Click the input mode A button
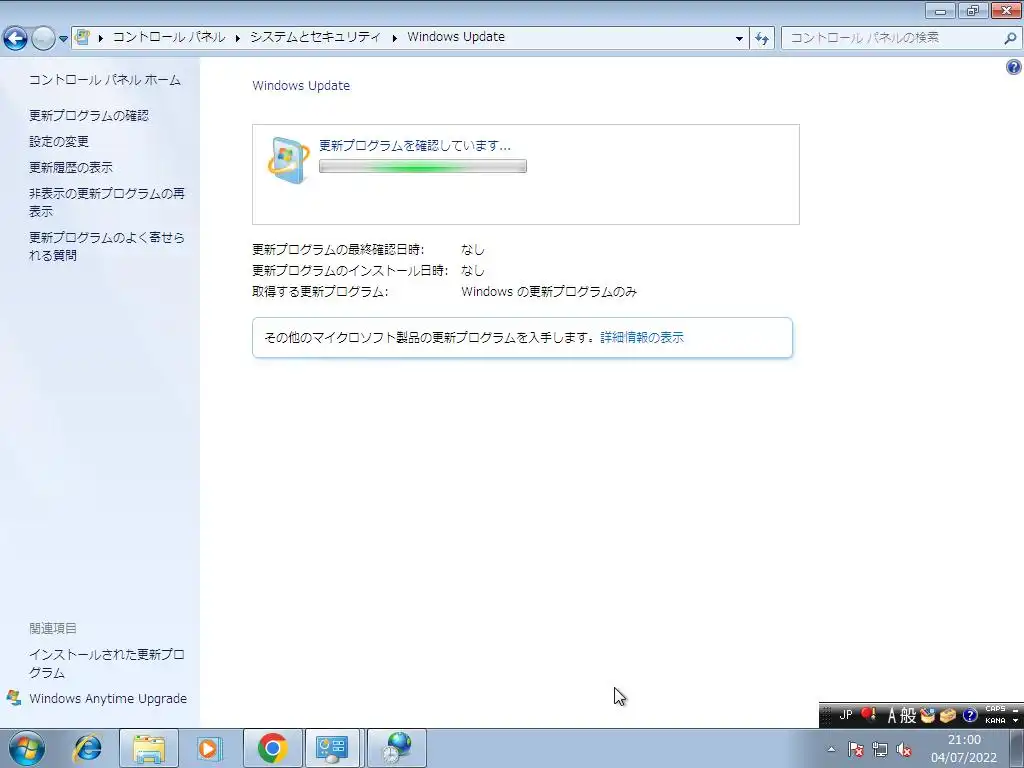The height and width of the screenshot is (768, 1024). (x=891, y=716)
